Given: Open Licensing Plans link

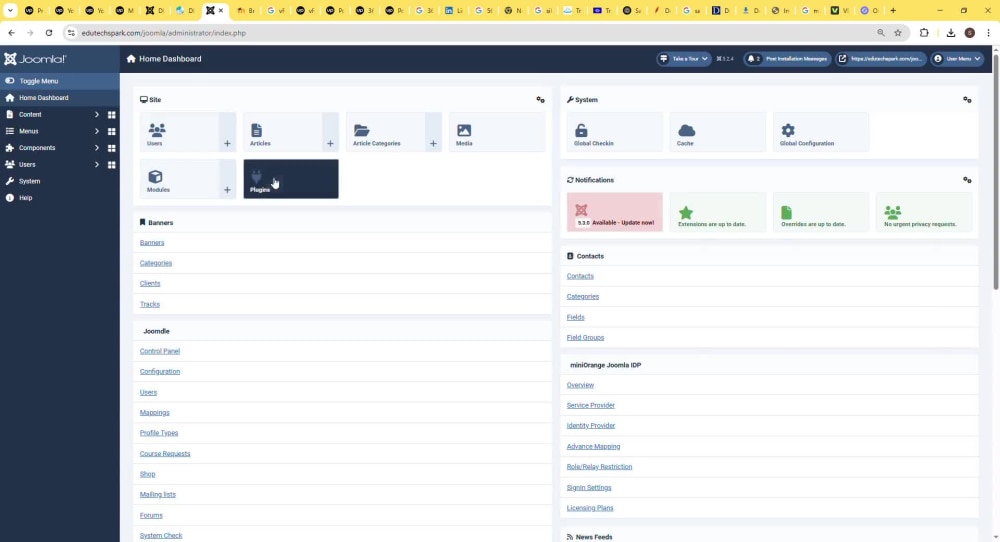Looking at the screenshot, I should coord(590,508).
